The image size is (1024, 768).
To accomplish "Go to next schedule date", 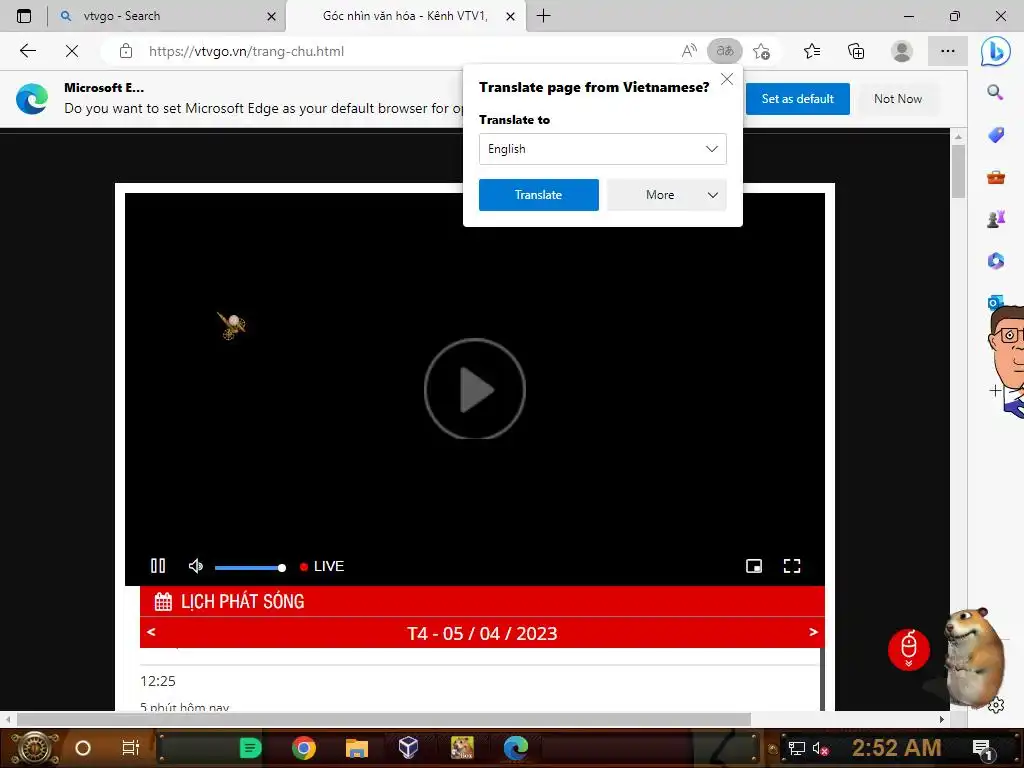I will (813, 632).
